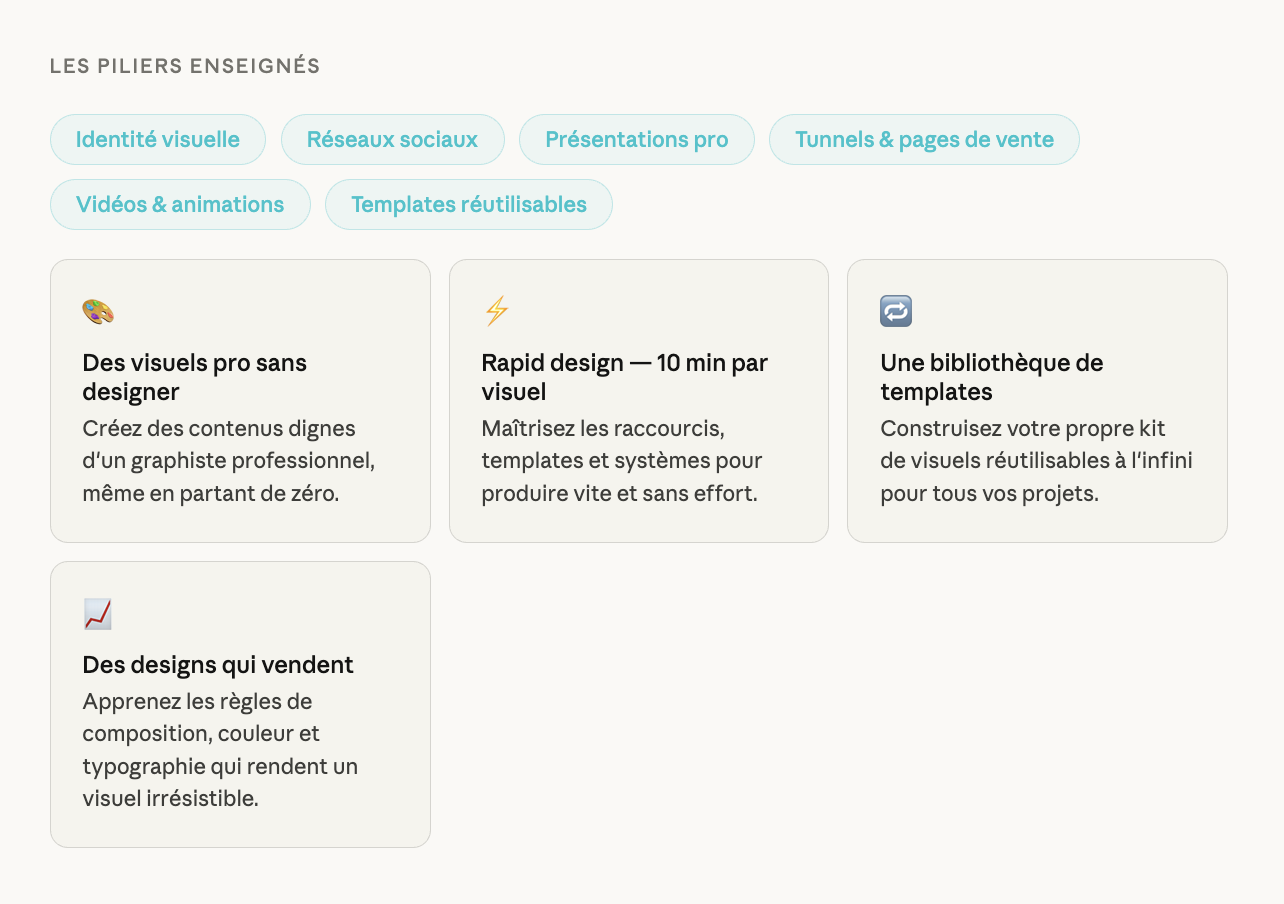Click the repeat arrows icon
Image resolution: width=1284 pixels, height=904 pixels.
coord(896,312)
